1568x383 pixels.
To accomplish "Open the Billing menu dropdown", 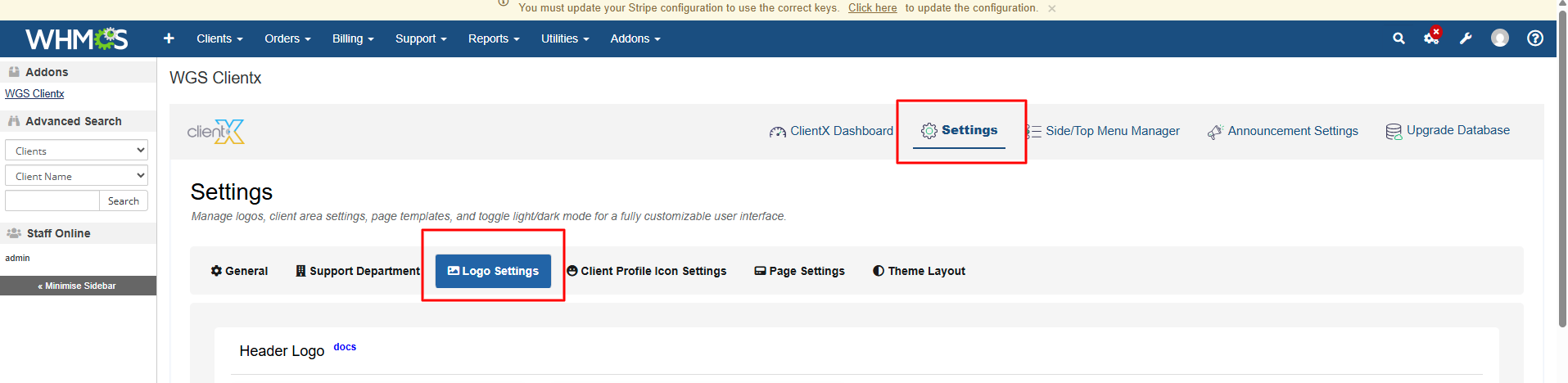I will click(353, 38).
